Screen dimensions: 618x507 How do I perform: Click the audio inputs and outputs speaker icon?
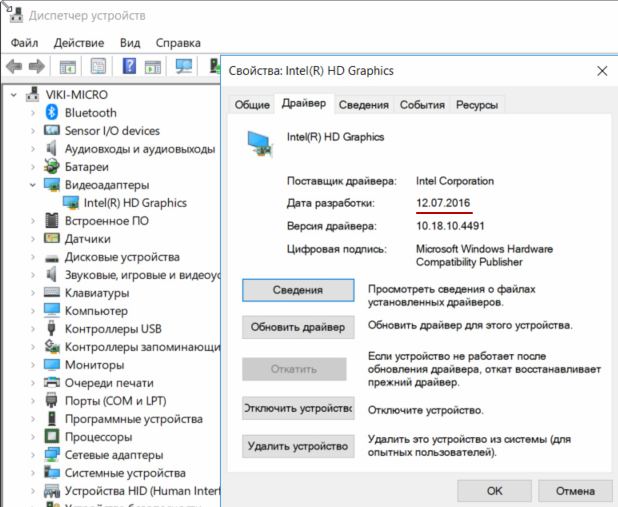click(52, 148)
